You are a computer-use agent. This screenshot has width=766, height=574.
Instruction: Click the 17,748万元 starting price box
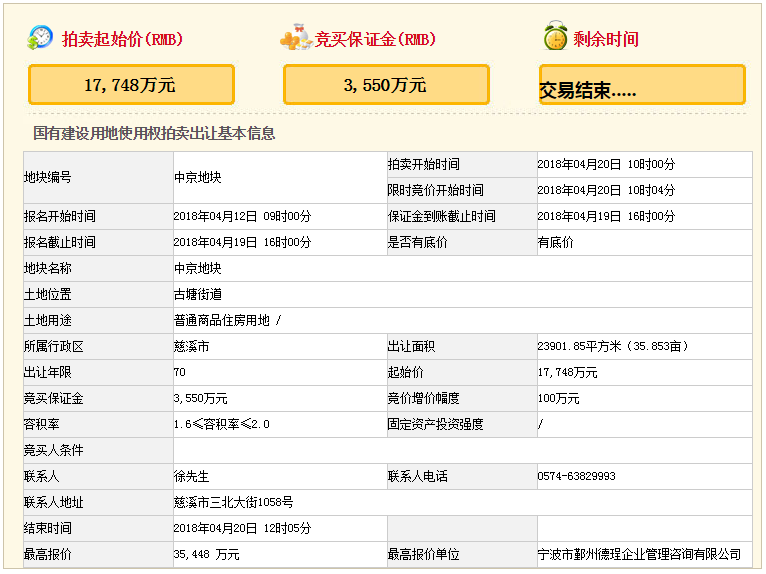point(131,85)
